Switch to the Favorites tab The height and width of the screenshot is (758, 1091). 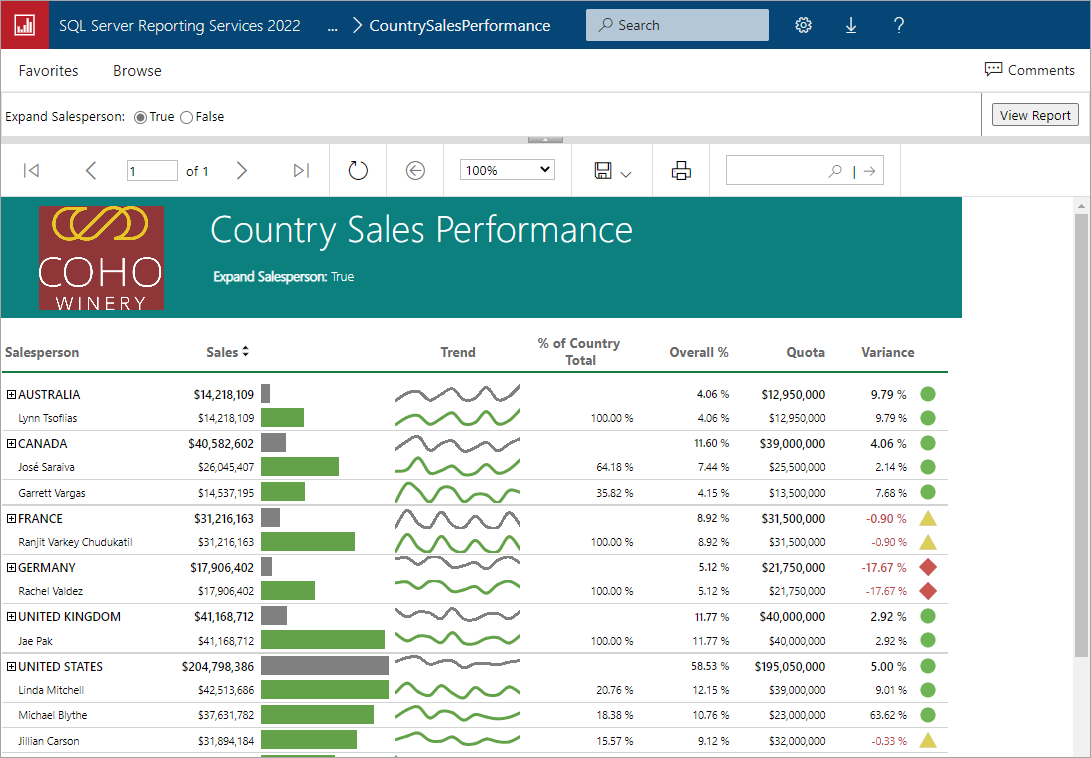(48, 70)
